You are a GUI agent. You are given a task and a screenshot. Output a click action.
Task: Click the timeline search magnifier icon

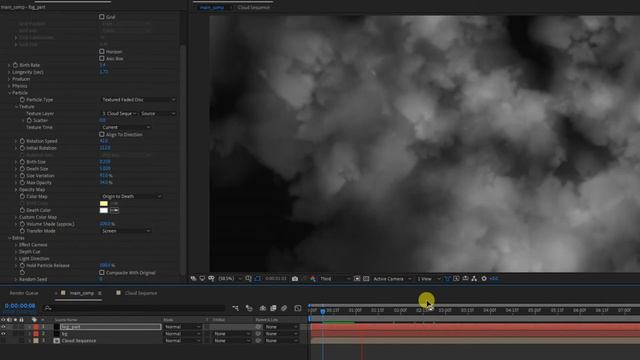tap(48, 308)
